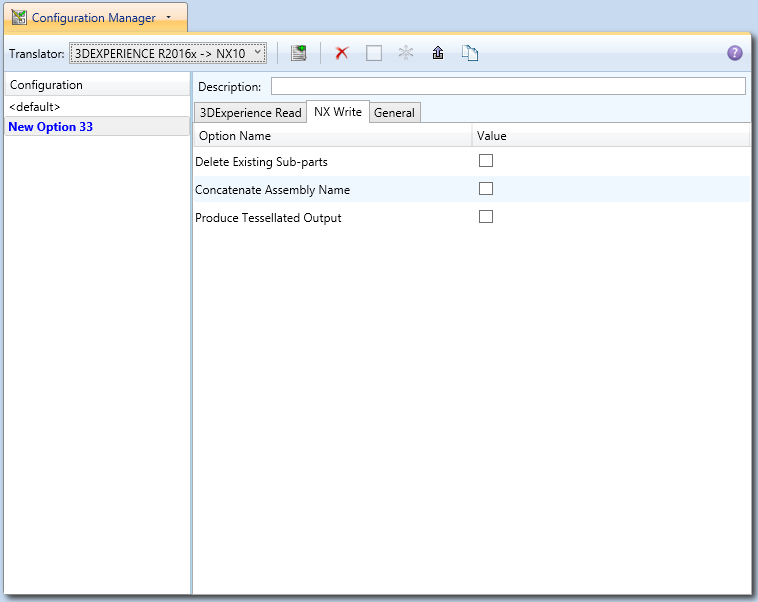
Task: Click the blank square toolbar icon
Action: [x=374, y=53]
